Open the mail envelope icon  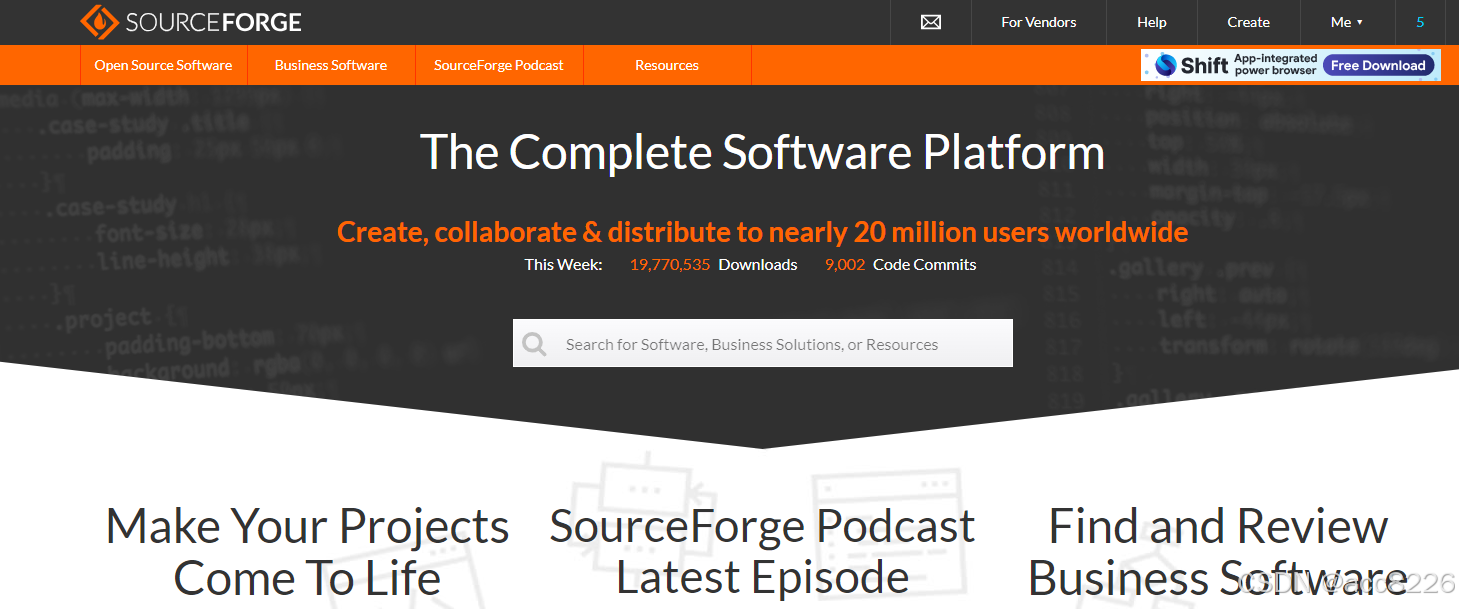pyautogui.click(x=931, y=22)
